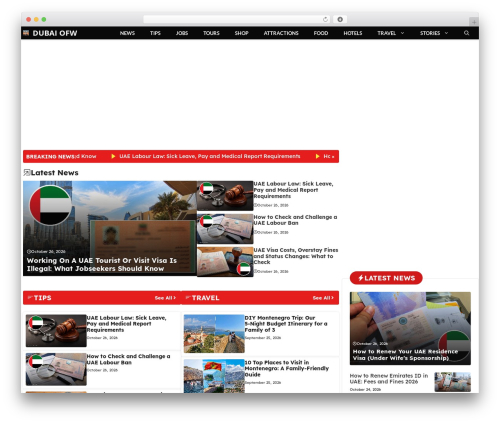The height and width of the screenshot is (423, 500).
Task: Open How to Renew Emirates ID in UAE article
Action: pyautogui.click(x=389, y=379)
